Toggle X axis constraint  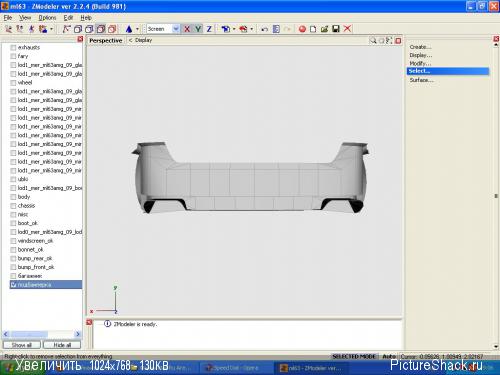coord(187,29)
